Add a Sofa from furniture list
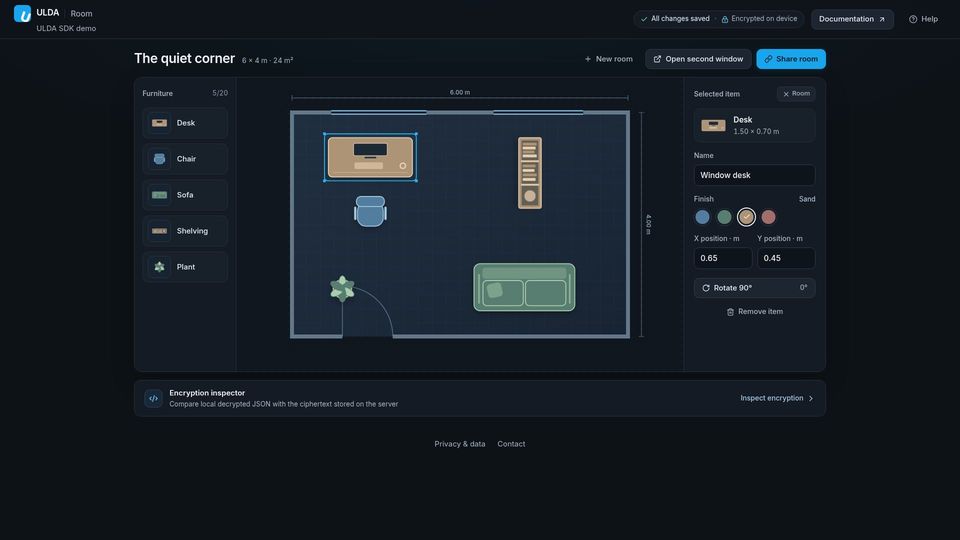 [185, 195]
